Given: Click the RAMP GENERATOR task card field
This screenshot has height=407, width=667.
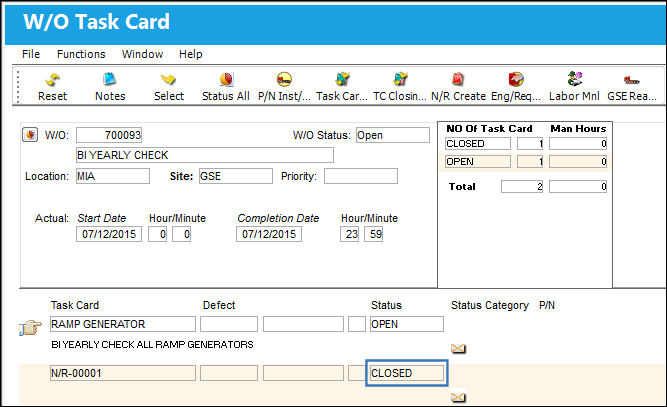Looking at the screenshot, I should pos(123,324).
